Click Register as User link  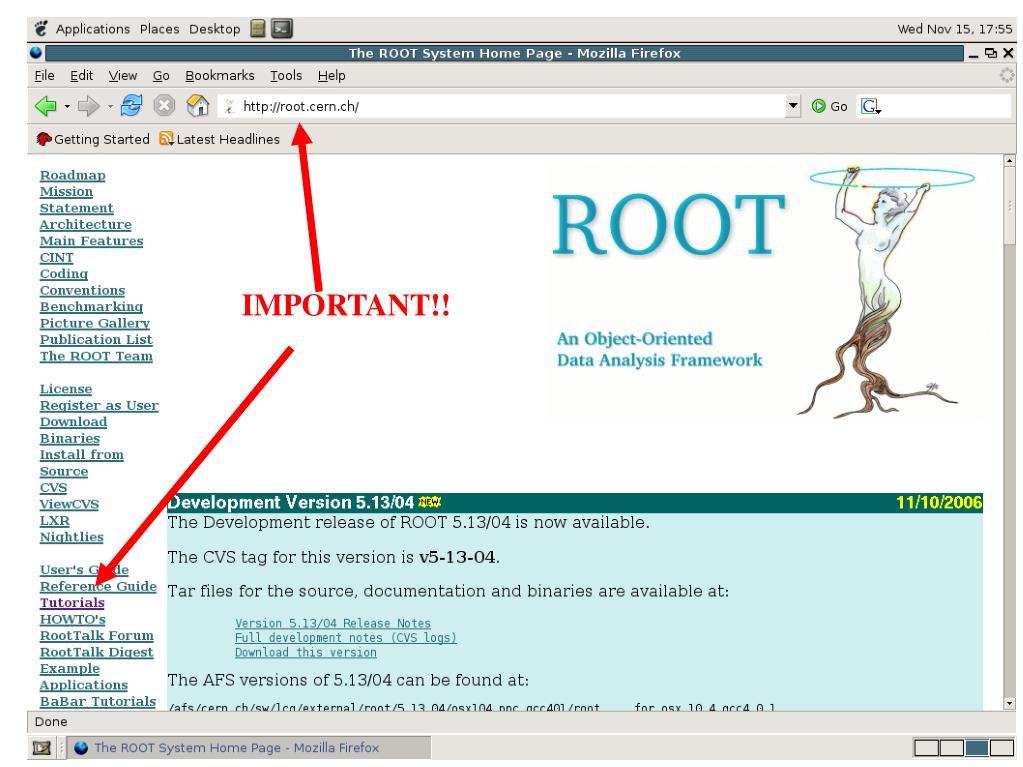click(x=99, y=405)
